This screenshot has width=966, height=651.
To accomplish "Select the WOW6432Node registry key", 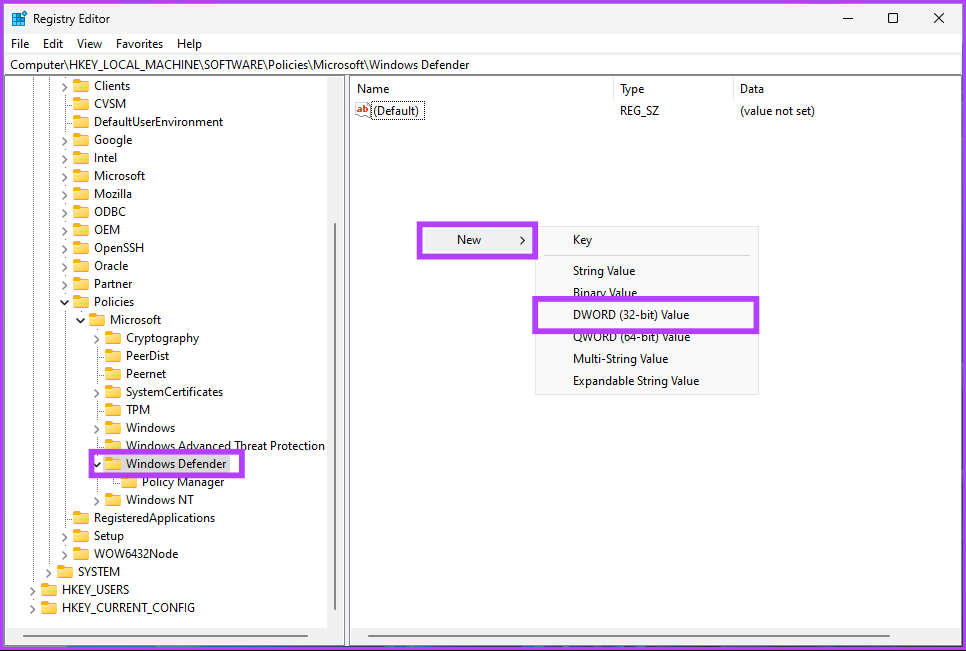I will pos(135,554).
